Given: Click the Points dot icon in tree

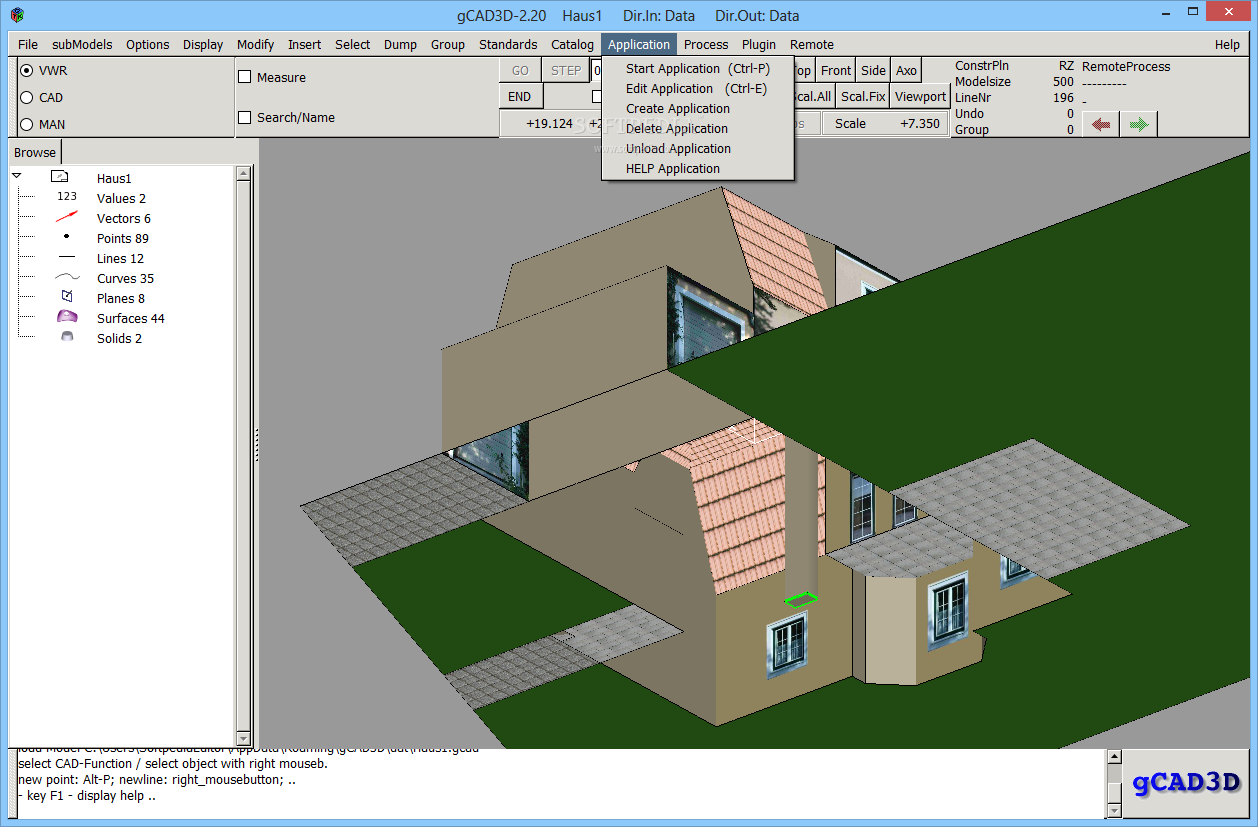Looking at the screenshot, I should click(x=67, y=237).
